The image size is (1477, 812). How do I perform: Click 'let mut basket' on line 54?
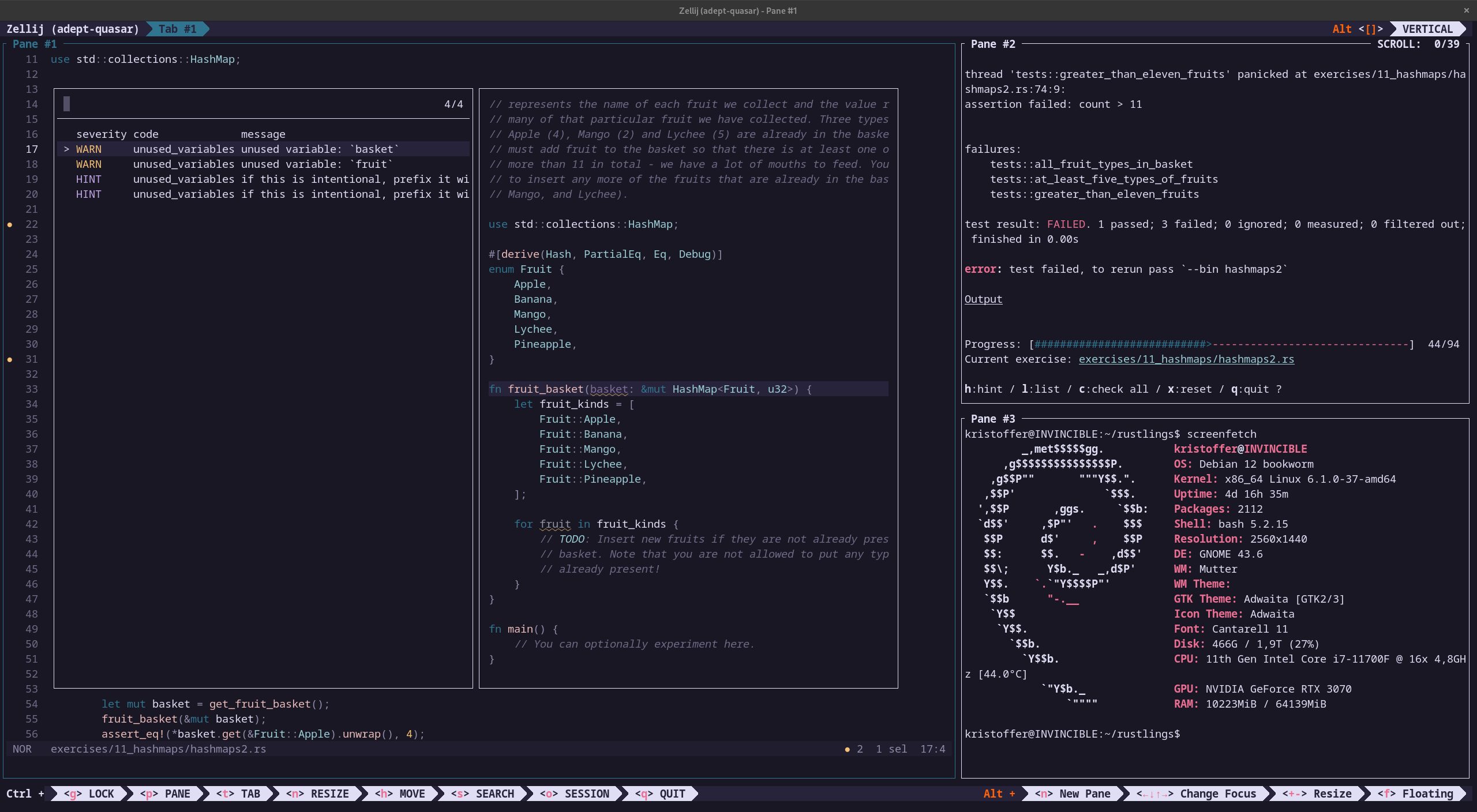pos(146,704)
